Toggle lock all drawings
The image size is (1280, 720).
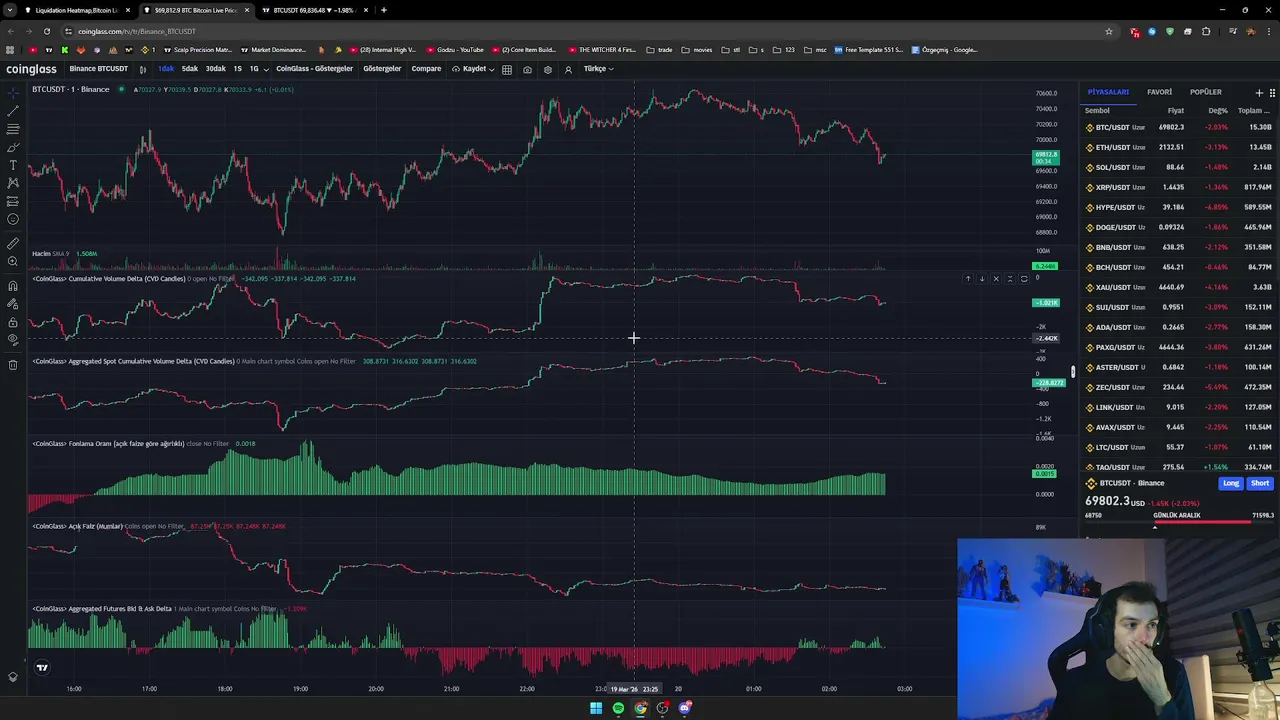coord(13,322)
